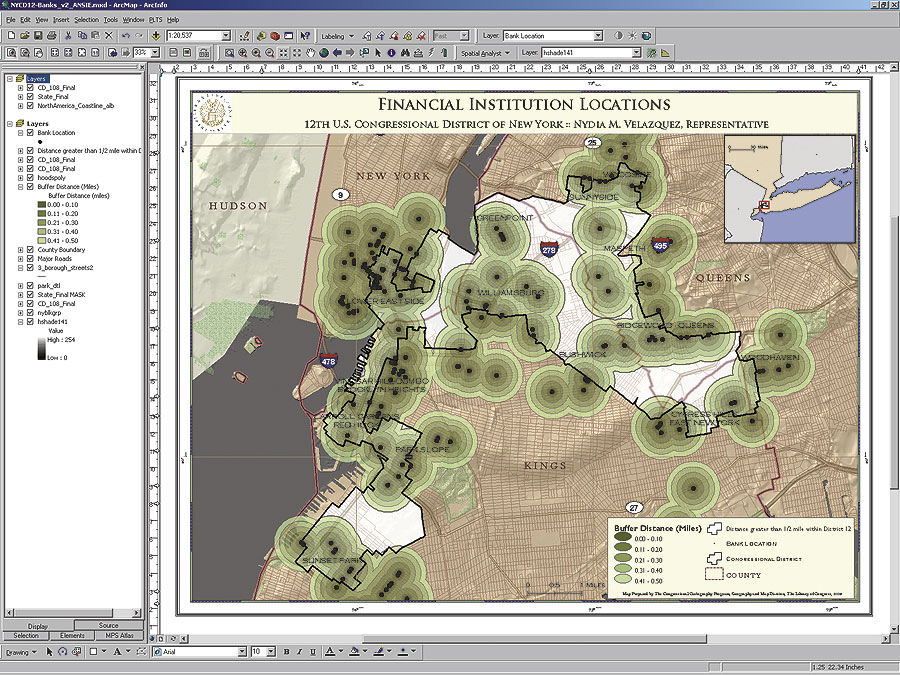Click the Print icon in toolbar
The image size is (900, 675).
52,36
